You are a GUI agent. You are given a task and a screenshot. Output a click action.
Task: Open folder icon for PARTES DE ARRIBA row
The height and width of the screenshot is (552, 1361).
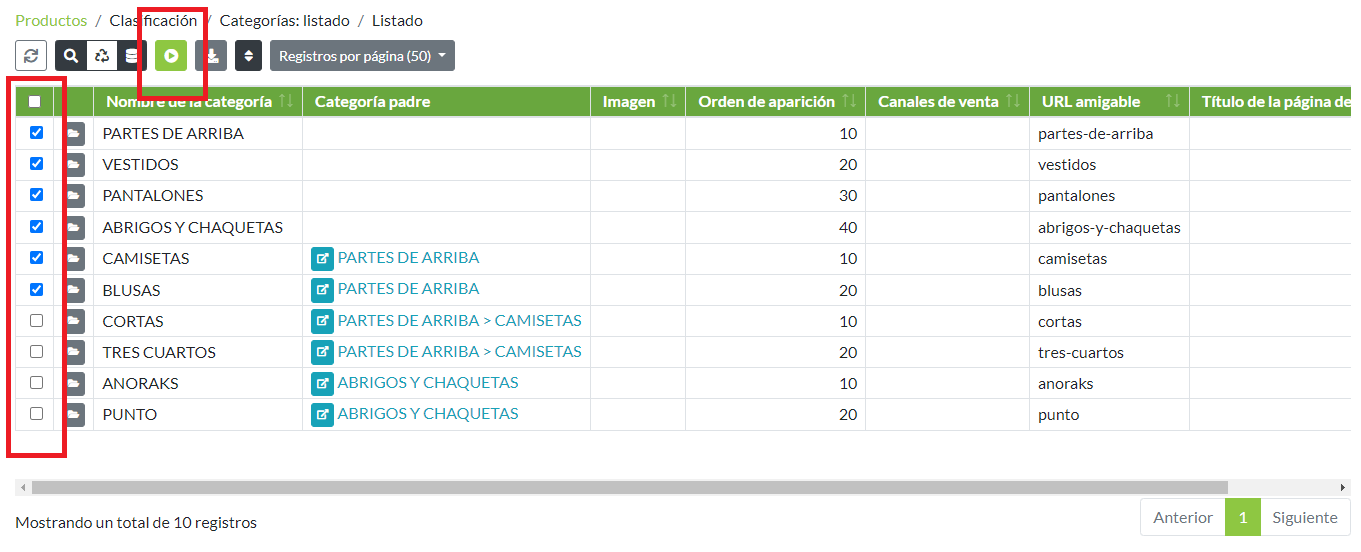(x=74, y=134)
